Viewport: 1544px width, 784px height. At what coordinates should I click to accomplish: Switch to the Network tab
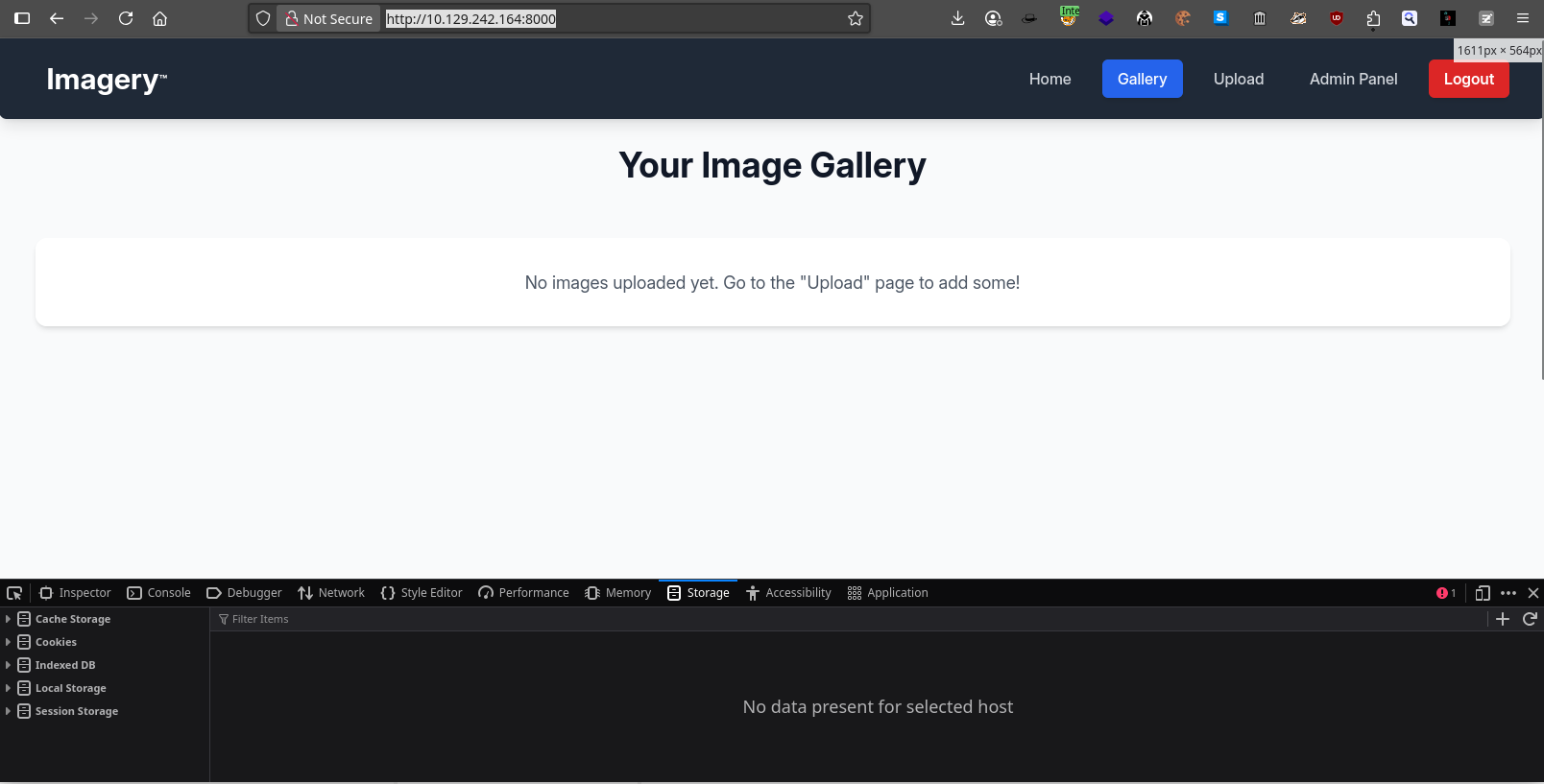[x=331, y=593]
